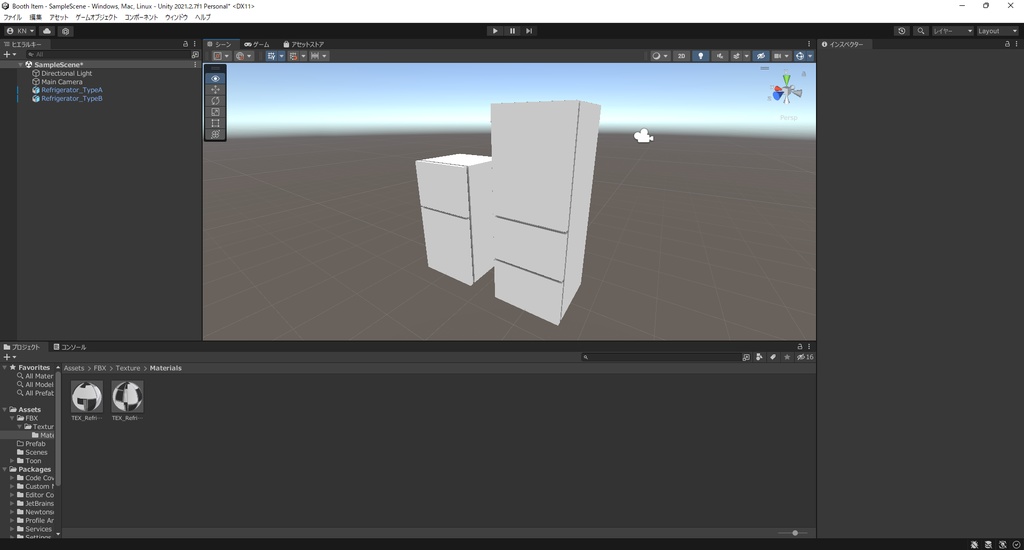This screenshot has width=1024, height=550.
Task: Select the View (eye) tool in scene toolbar
Action: pyautogui.click(x=215, y=78)
